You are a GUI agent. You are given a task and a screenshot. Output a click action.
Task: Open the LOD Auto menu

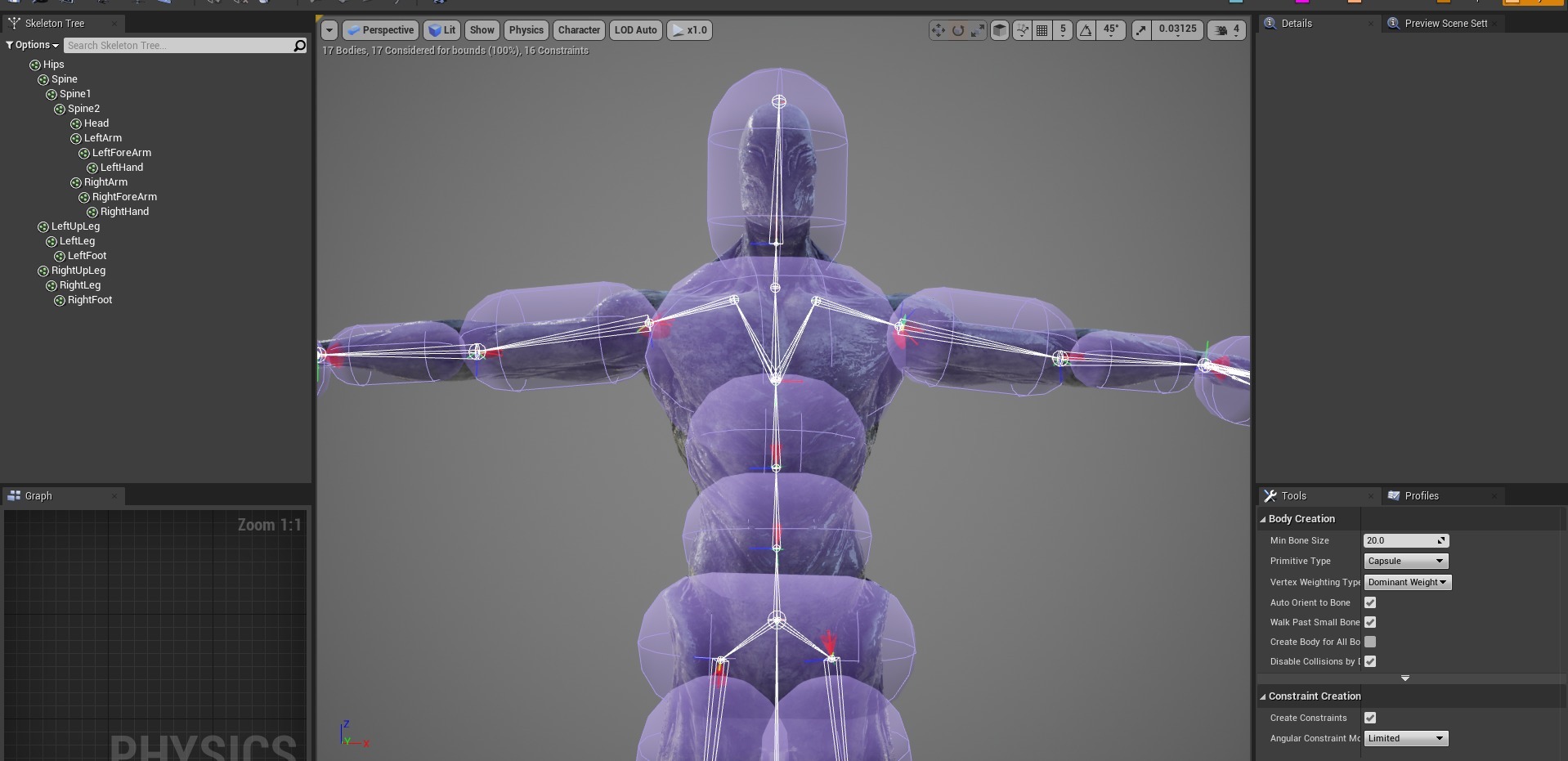[635, 30]
